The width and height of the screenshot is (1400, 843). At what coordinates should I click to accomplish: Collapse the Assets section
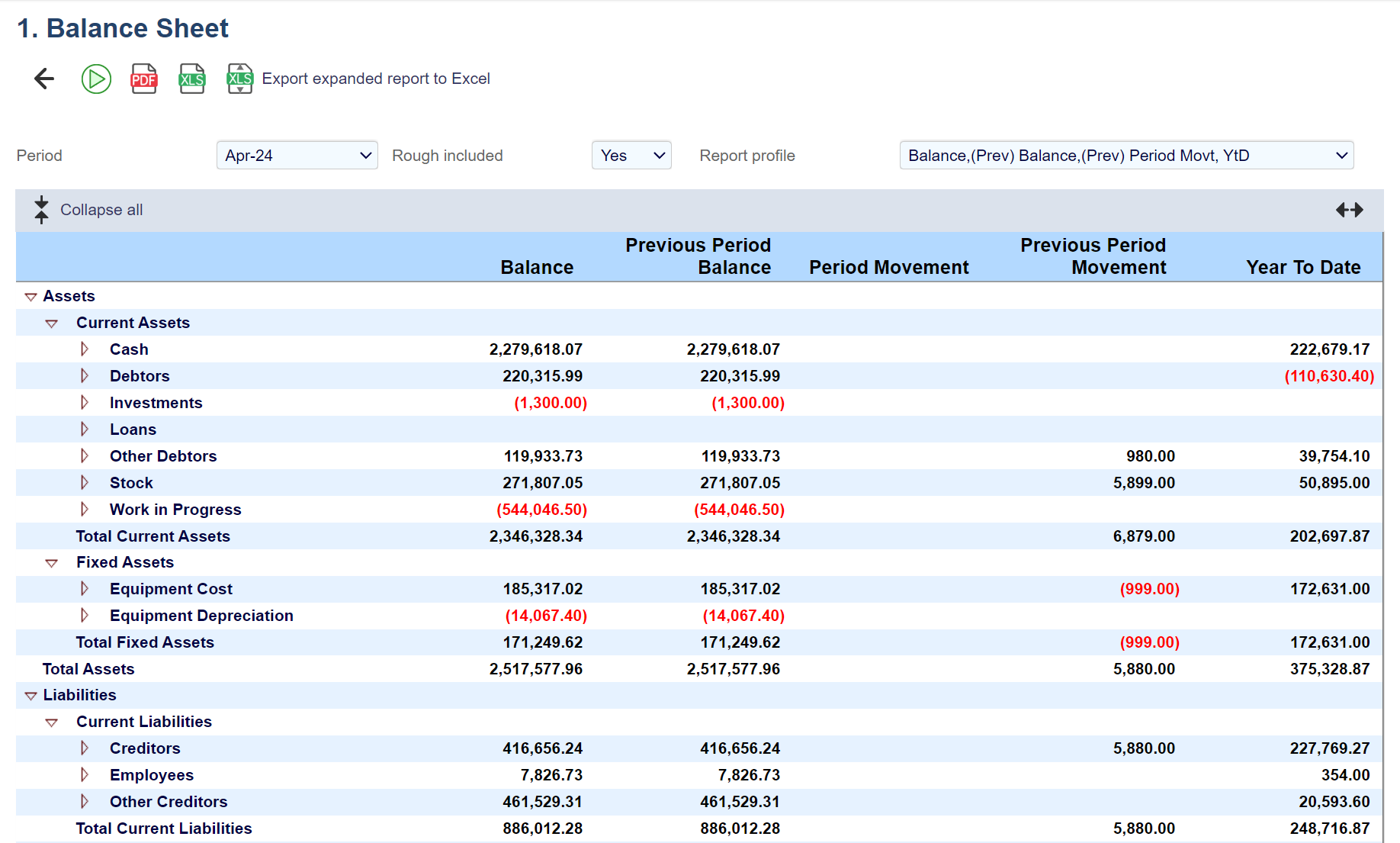(31, 297)
